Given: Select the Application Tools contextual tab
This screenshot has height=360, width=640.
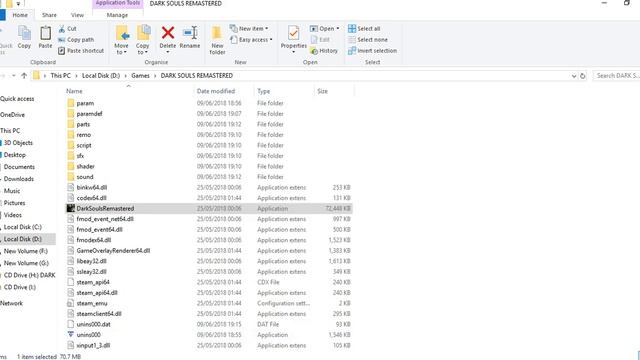Looking at the screenshot, I should pyautogui.click(x=118, y=4).
